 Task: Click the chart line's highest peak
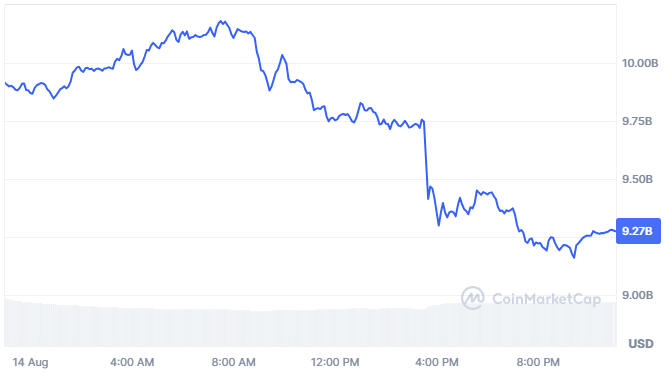tap(222, 21)
